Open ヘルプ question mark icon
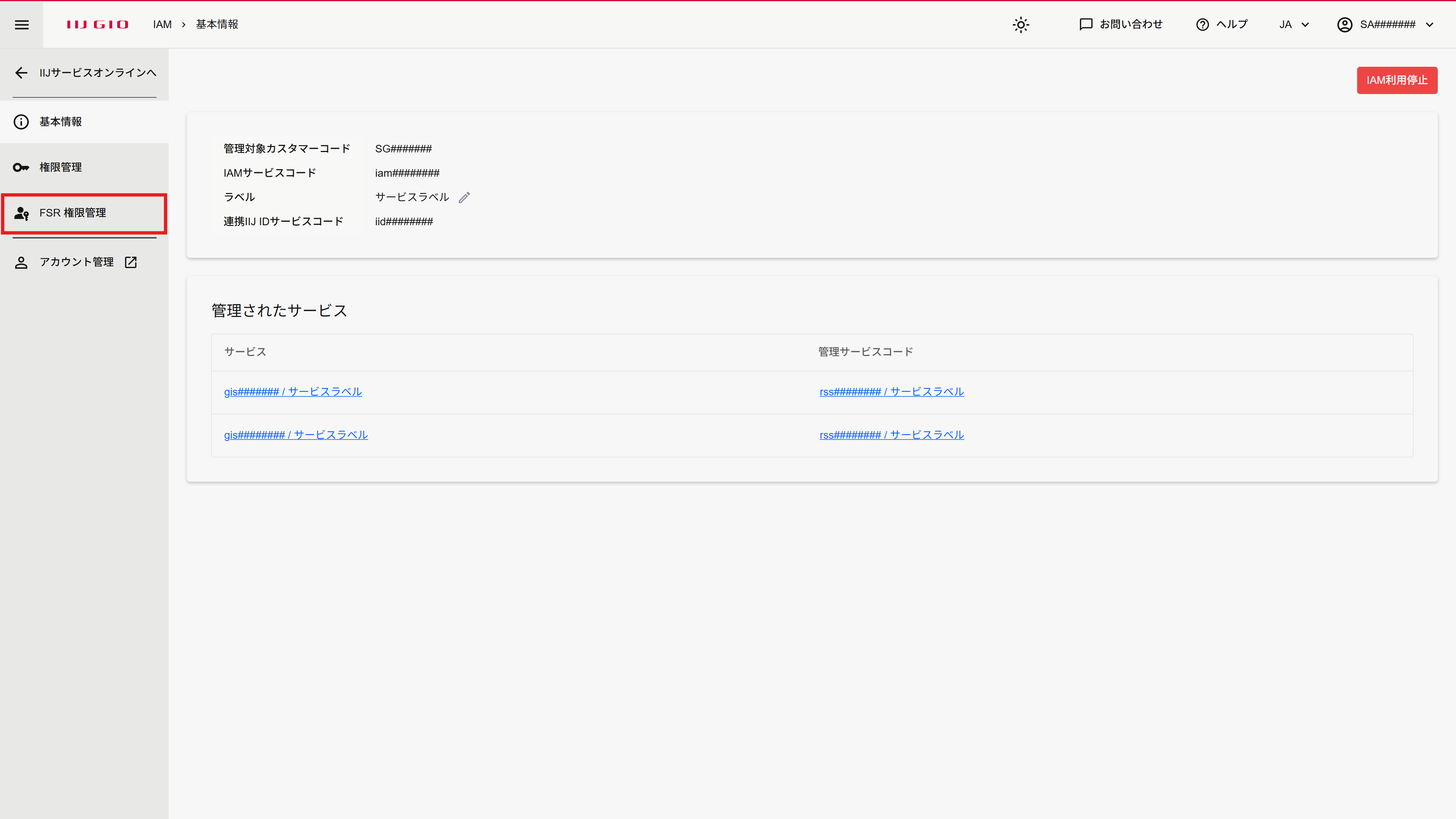Screen dimensions: 1456x819 1202,24
